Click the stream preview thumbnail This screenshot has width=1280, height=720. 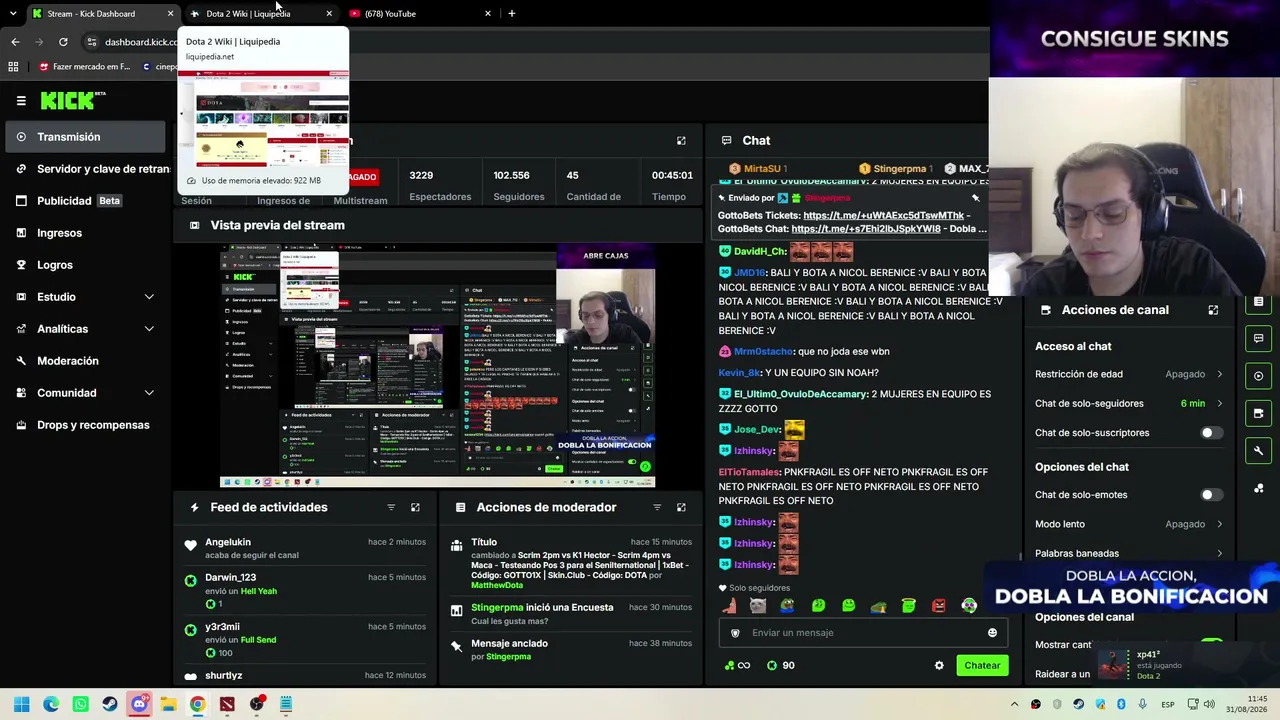coord(437,366)
